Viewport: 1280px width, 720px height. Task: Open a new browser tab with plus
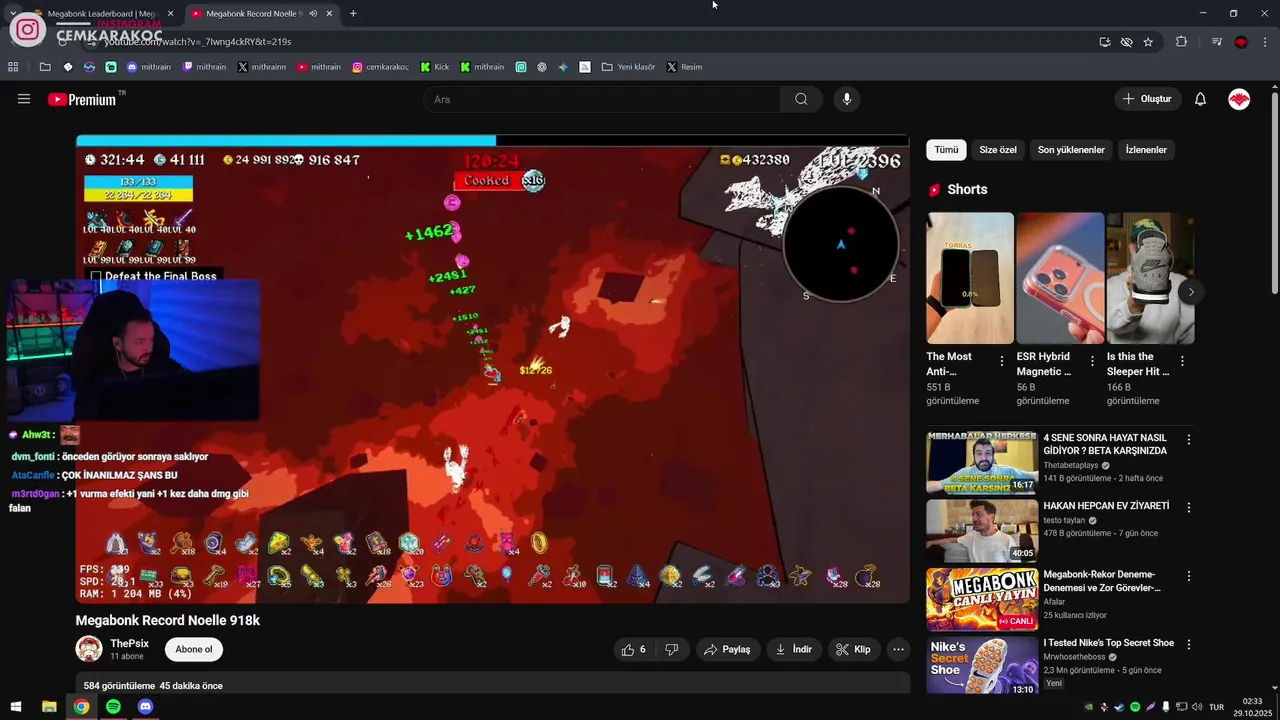coord(353,13)
